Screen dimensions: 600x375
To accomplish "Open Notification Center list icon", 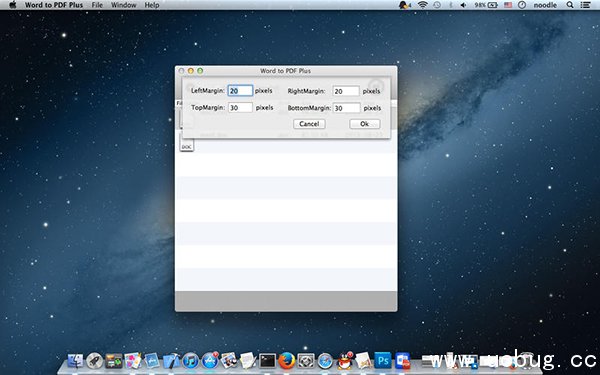I will click(x=585, y=5).
